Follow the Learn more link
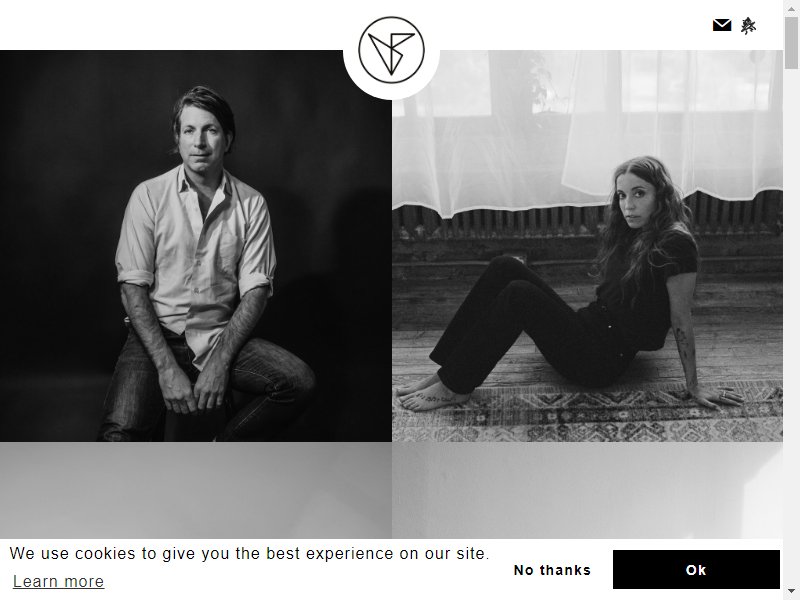800x600 pixels. tap(58, 581)
